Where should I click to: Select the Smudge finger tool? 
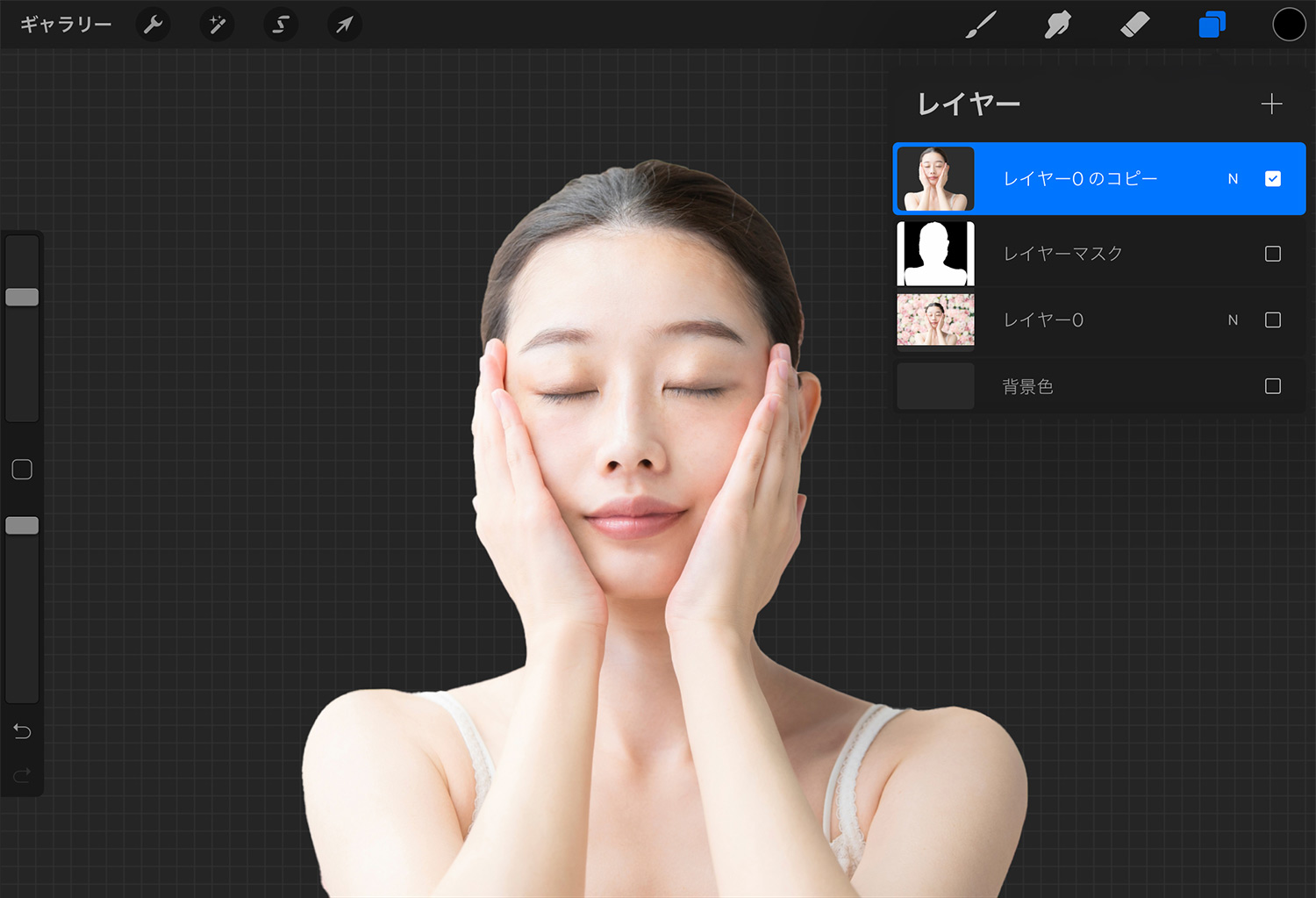click(1058, 25)
